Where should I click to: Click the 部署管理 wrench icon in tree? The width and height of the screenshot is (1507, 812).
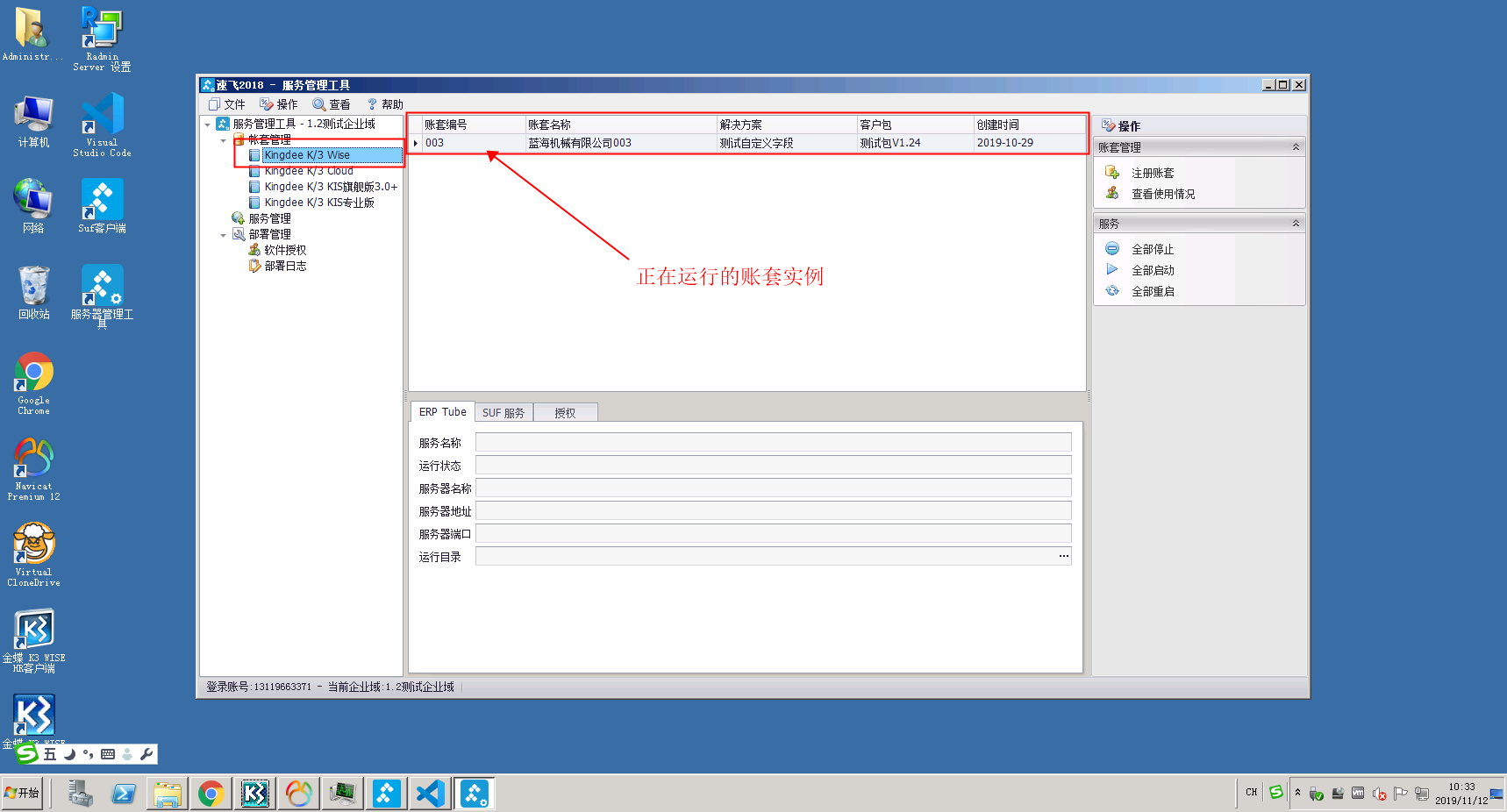(x=238, y=234)
